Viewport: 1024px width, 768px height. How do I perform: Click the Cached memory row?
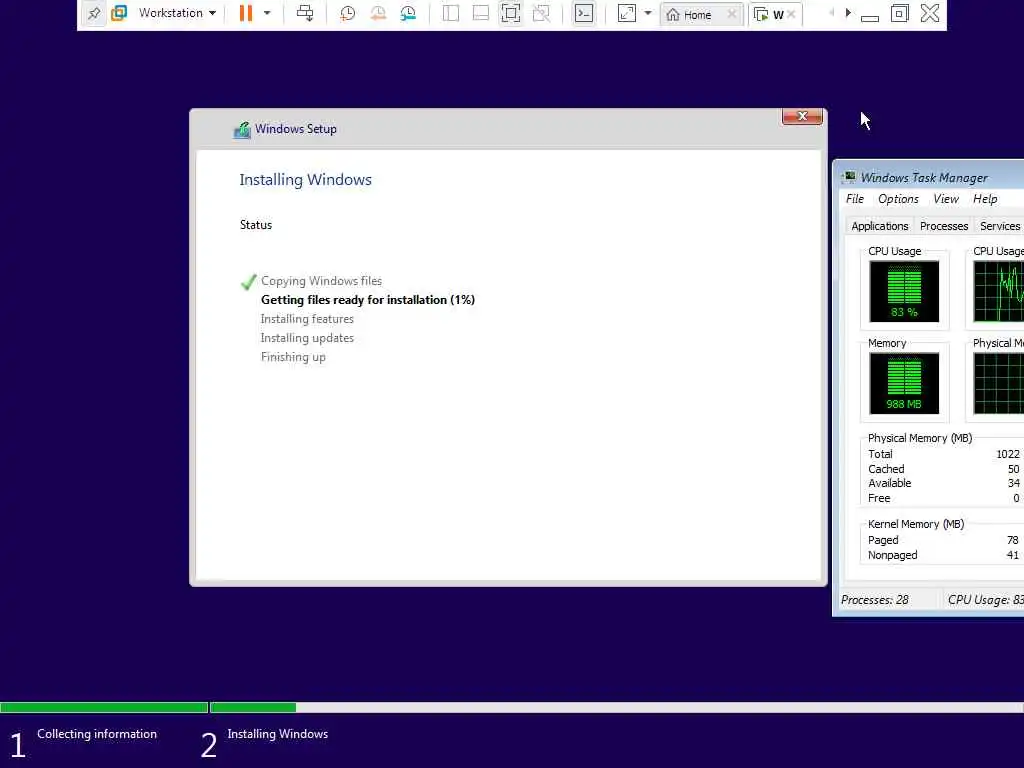[944, 469]
